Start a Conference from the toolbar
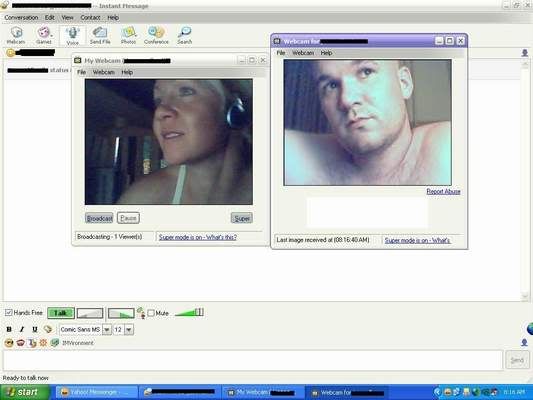This screenshot has height=400, width=533. (156, 35)
